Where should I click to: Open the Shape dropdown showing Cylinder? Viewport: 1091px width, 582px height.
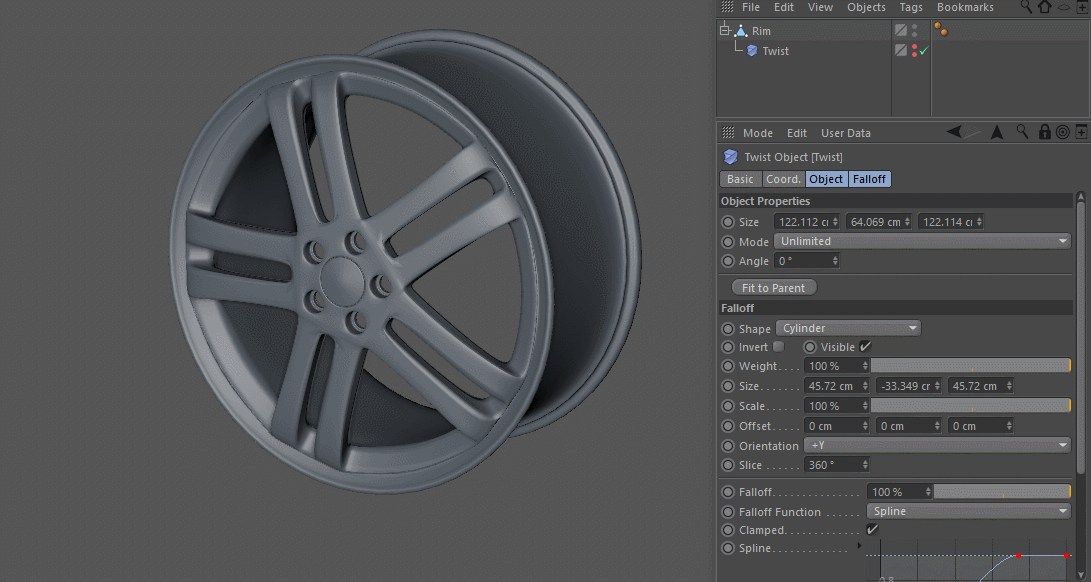[x=848, y=328]
